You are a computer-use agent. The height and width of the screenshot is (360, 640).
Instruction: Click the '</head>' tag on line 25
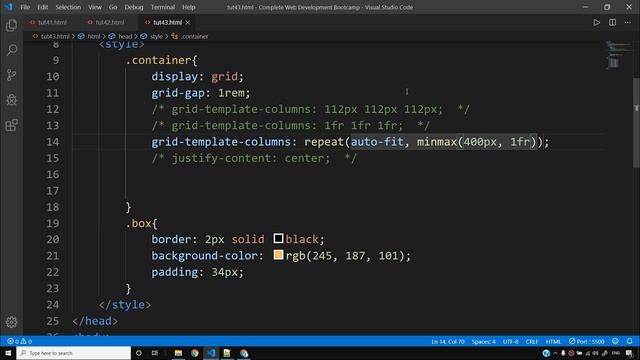point(95,321)
